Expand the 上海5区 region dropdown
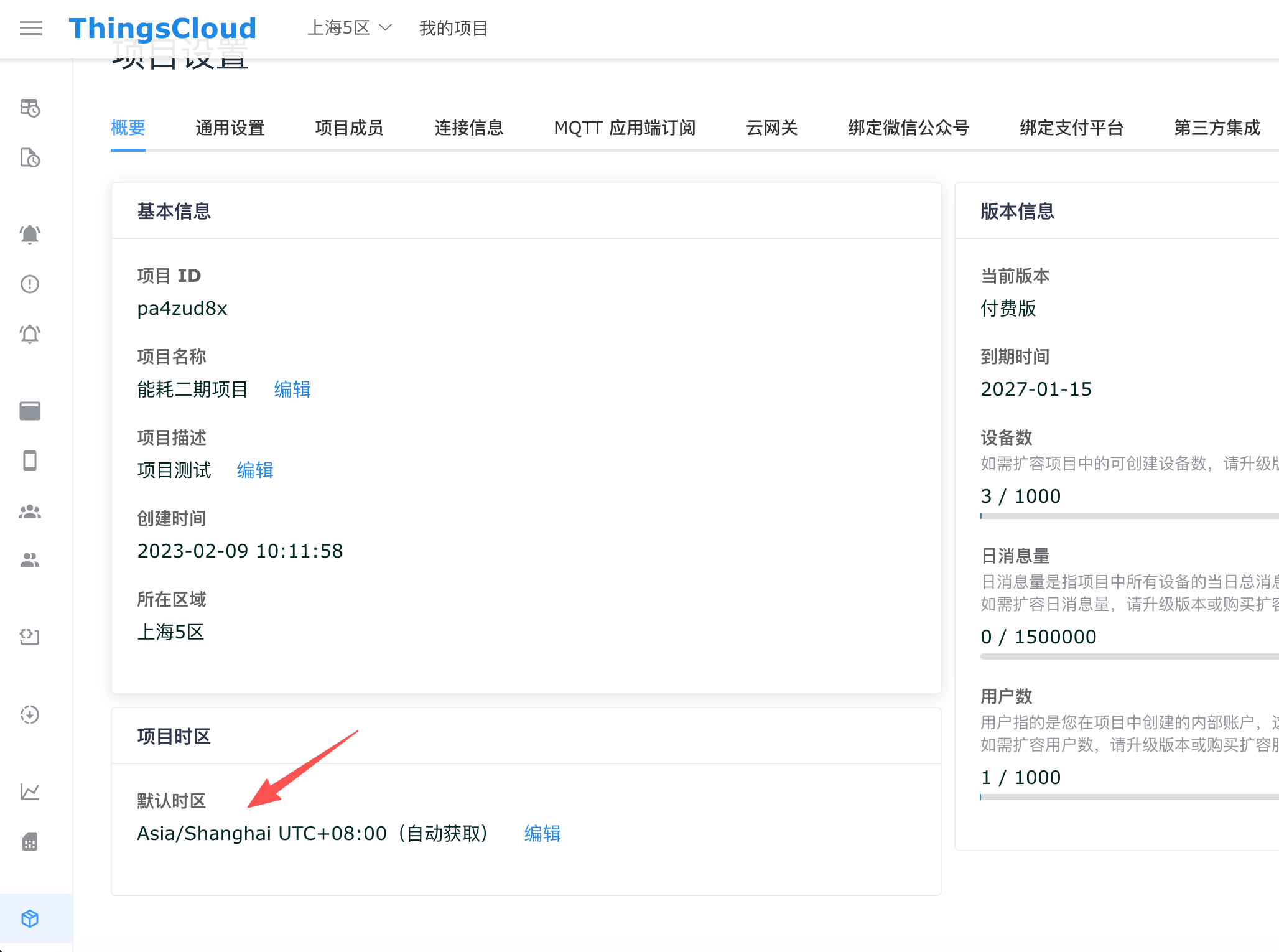Image resolution: width=1279 pixels, height=952 pixels. pyautogui.click(x=350, y=28)
